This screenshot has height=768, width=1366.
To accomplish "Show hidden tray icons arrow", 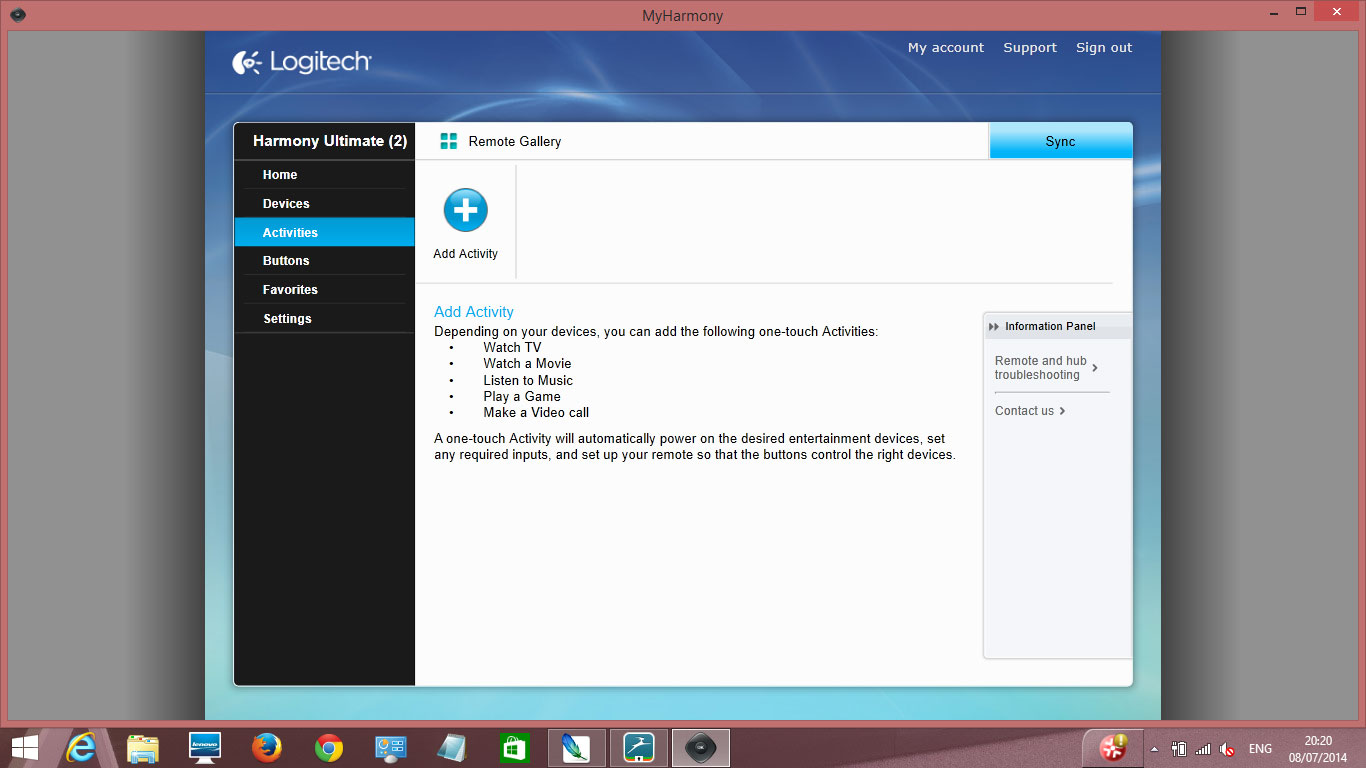I will [x=1155, y=748].
